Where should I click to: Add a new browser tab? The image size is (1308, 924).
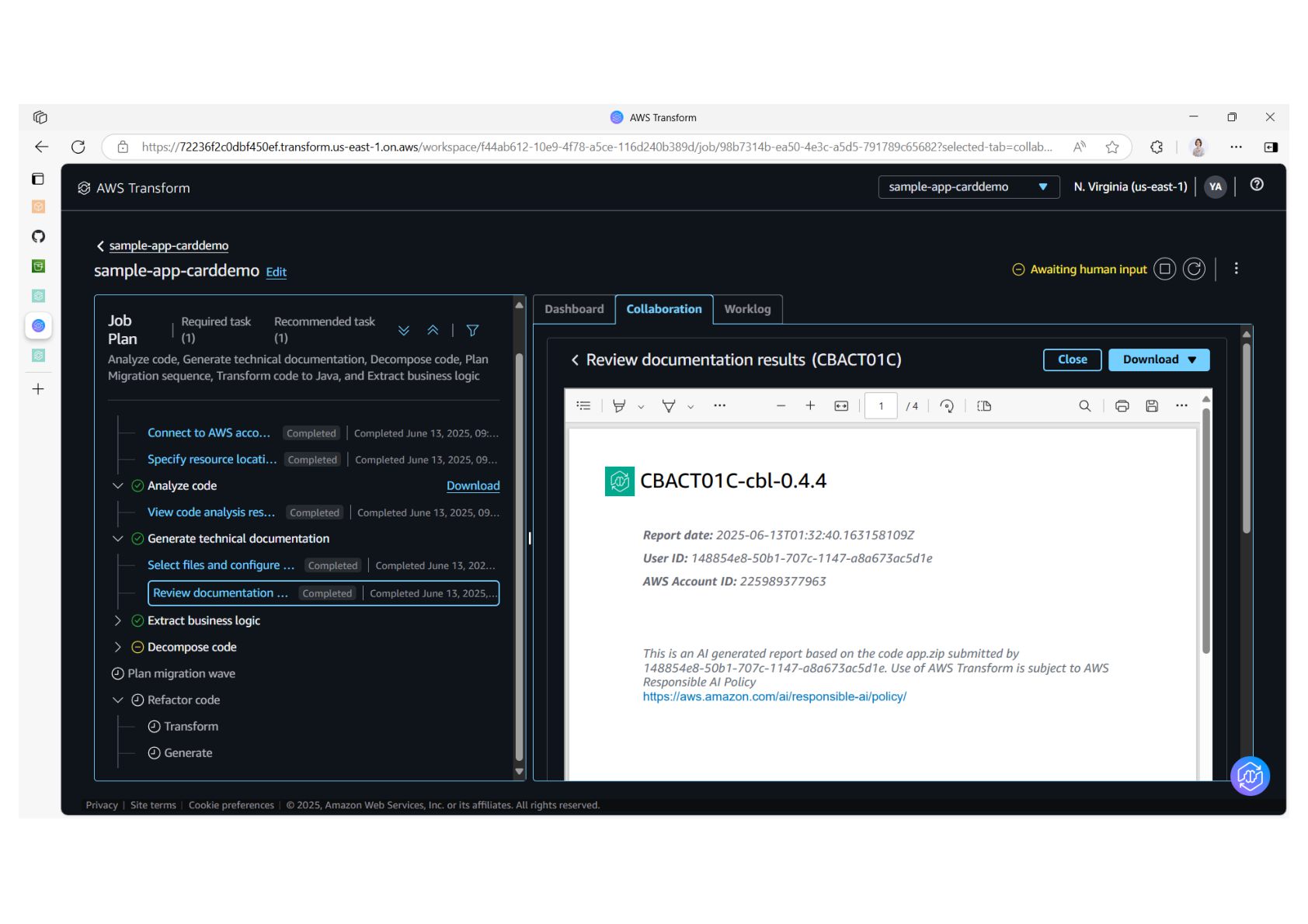point(38,389)
